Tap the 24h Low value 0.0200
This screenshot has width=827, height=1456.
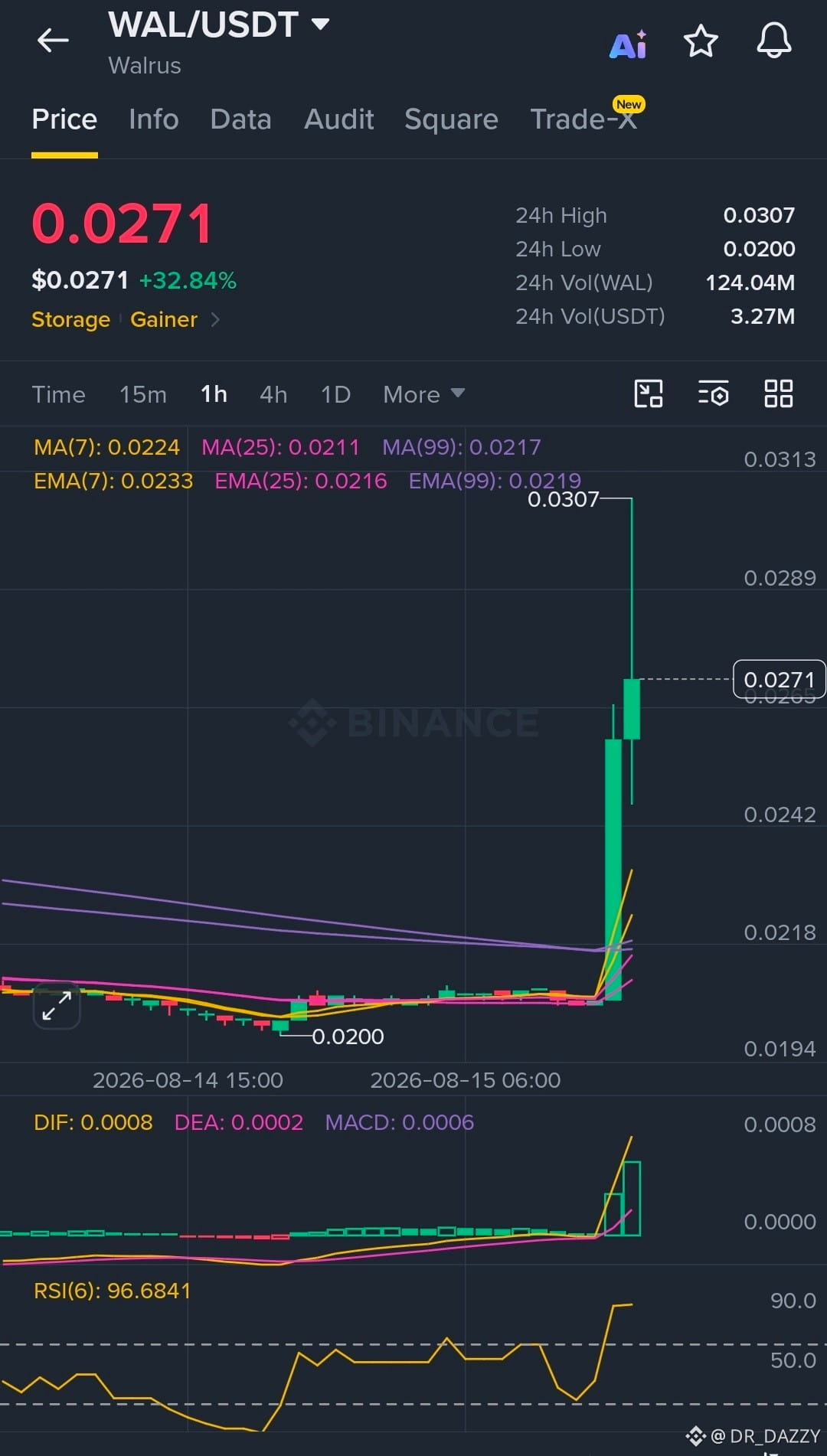point(759,249)
